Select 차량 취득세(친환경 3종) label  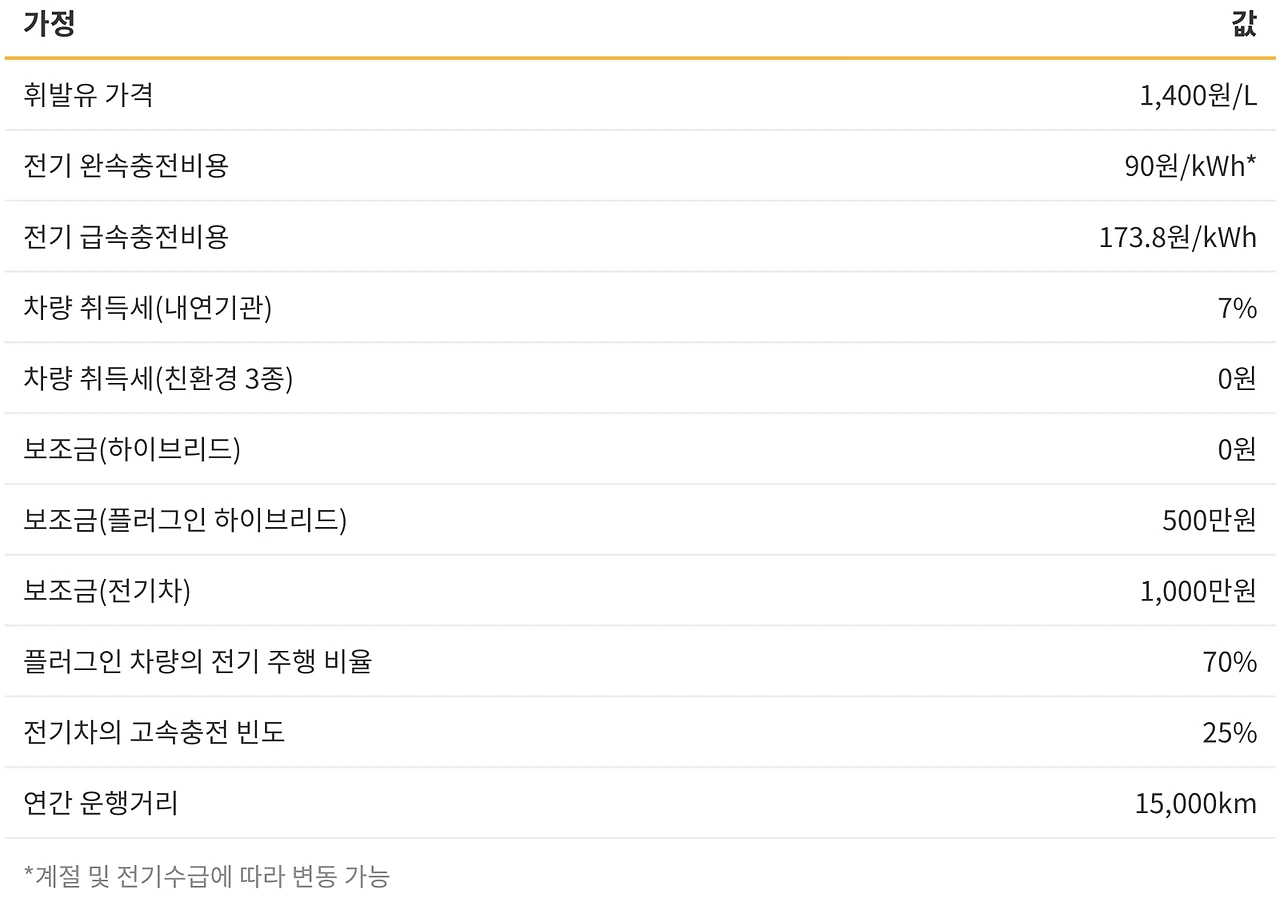(x=158, y=379)
